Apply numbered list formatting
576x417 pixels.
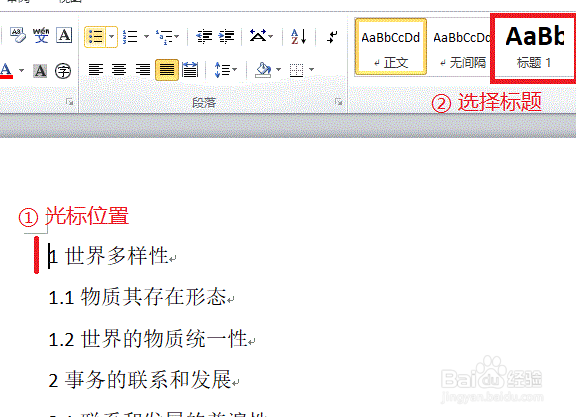tap(130, 37)
